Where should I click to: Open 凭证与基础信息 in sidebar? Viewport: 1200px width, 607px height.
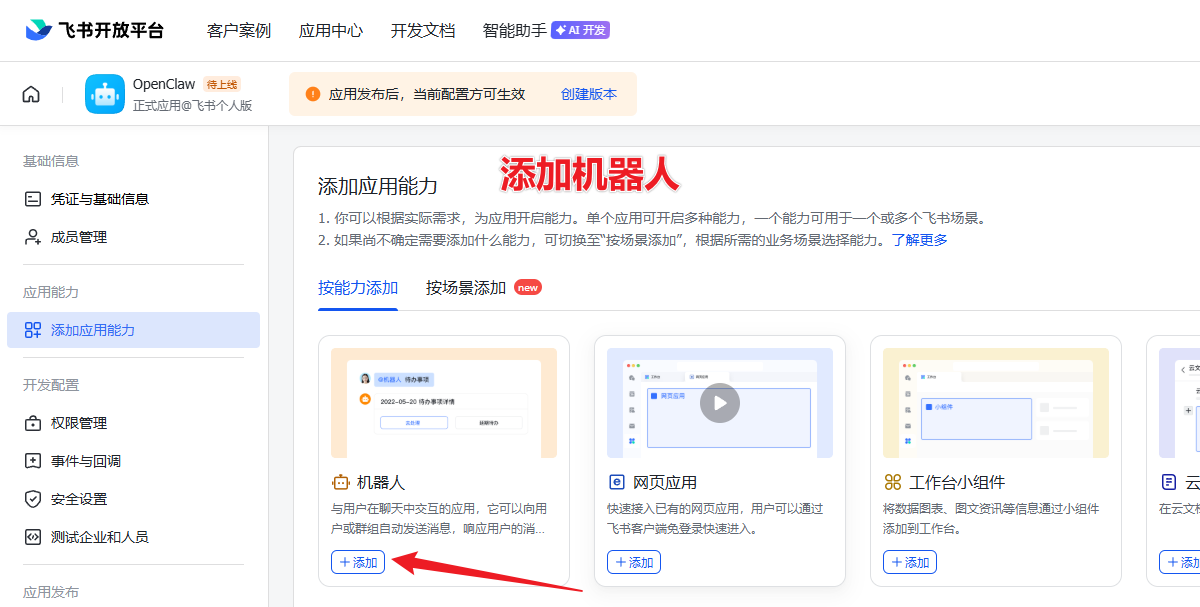[99, 199]
